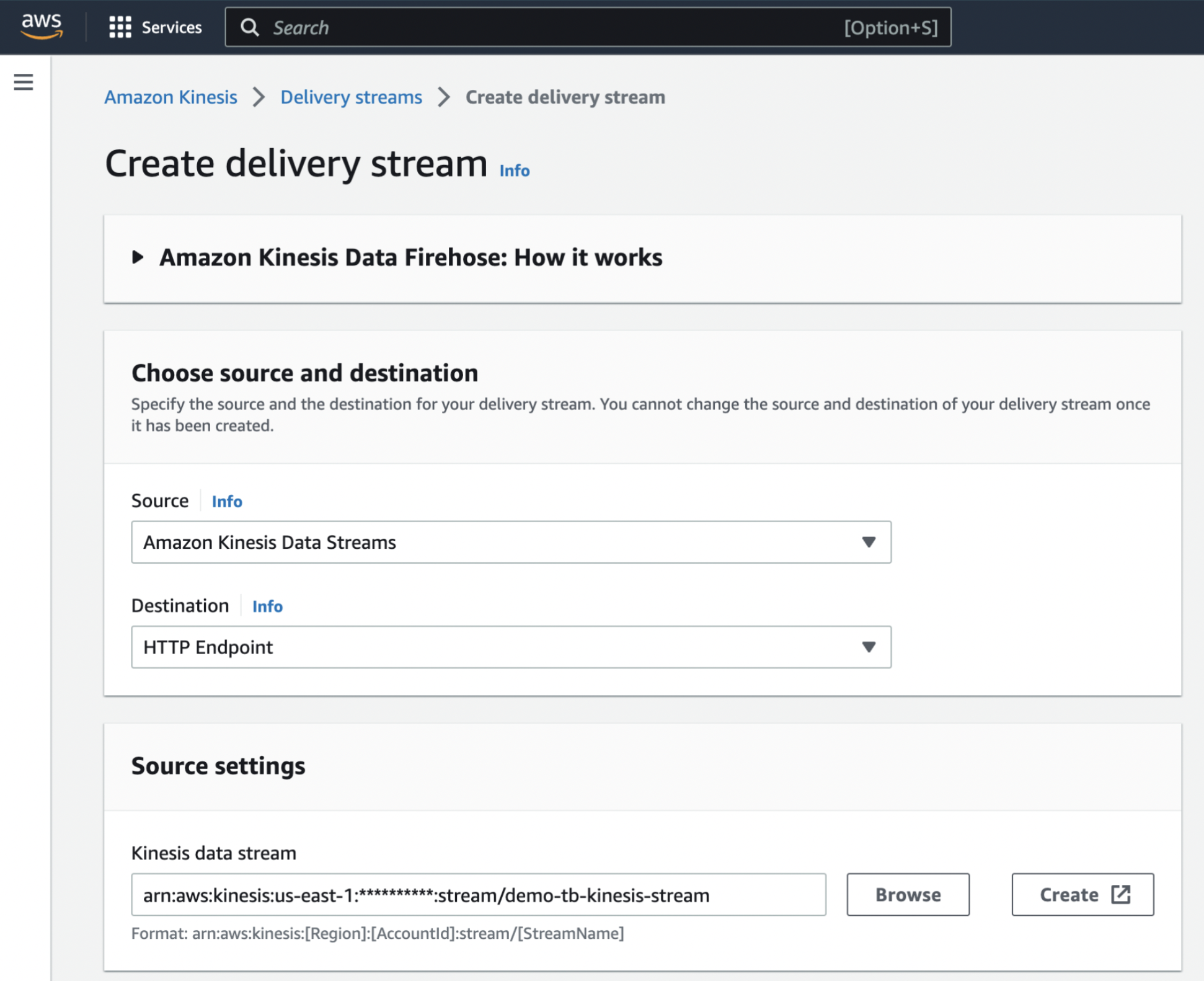Click Amazon Kinesis Data Firehose heading
This screenshot has height=981, width=1204.
pos(410,257)
